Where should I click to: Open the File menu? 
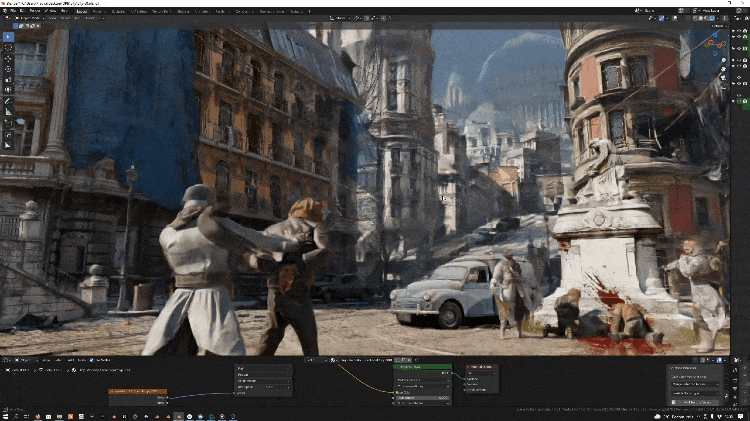point(13,11)
